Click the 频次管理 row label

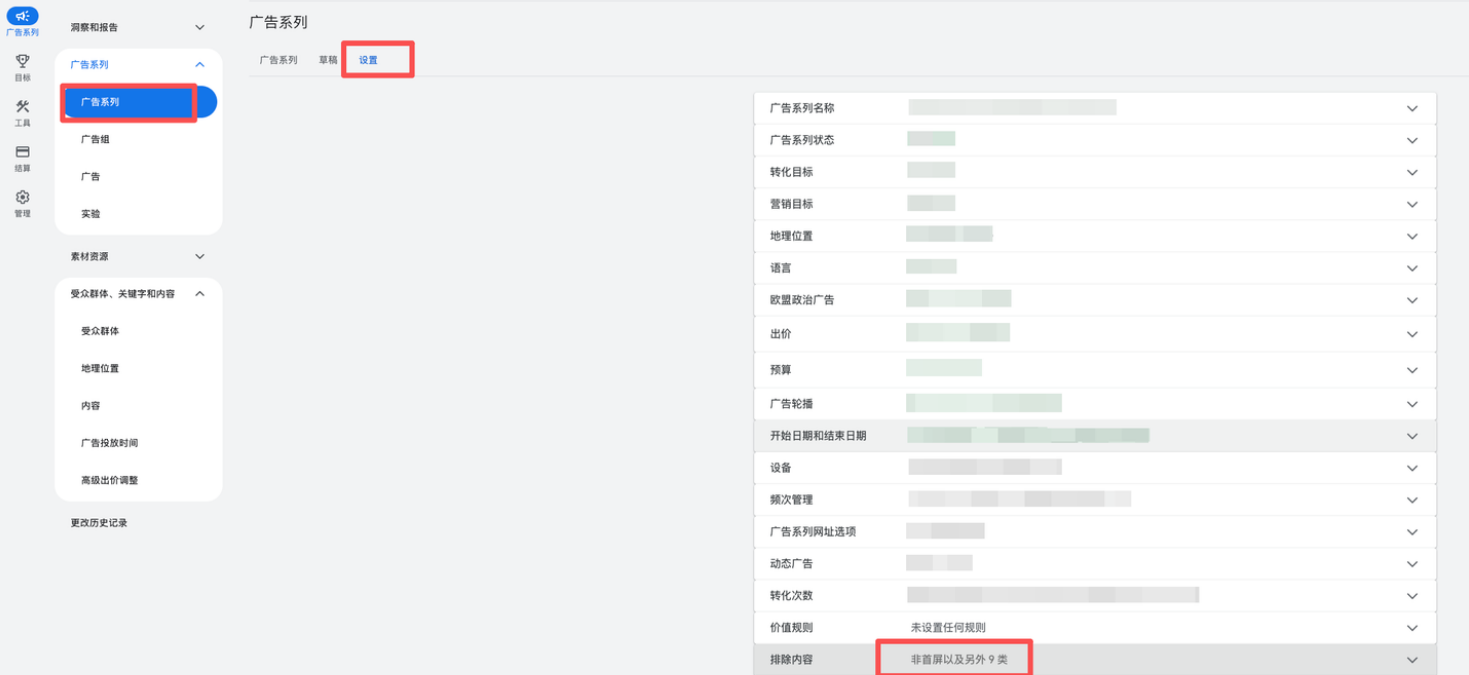coord(791,500)
